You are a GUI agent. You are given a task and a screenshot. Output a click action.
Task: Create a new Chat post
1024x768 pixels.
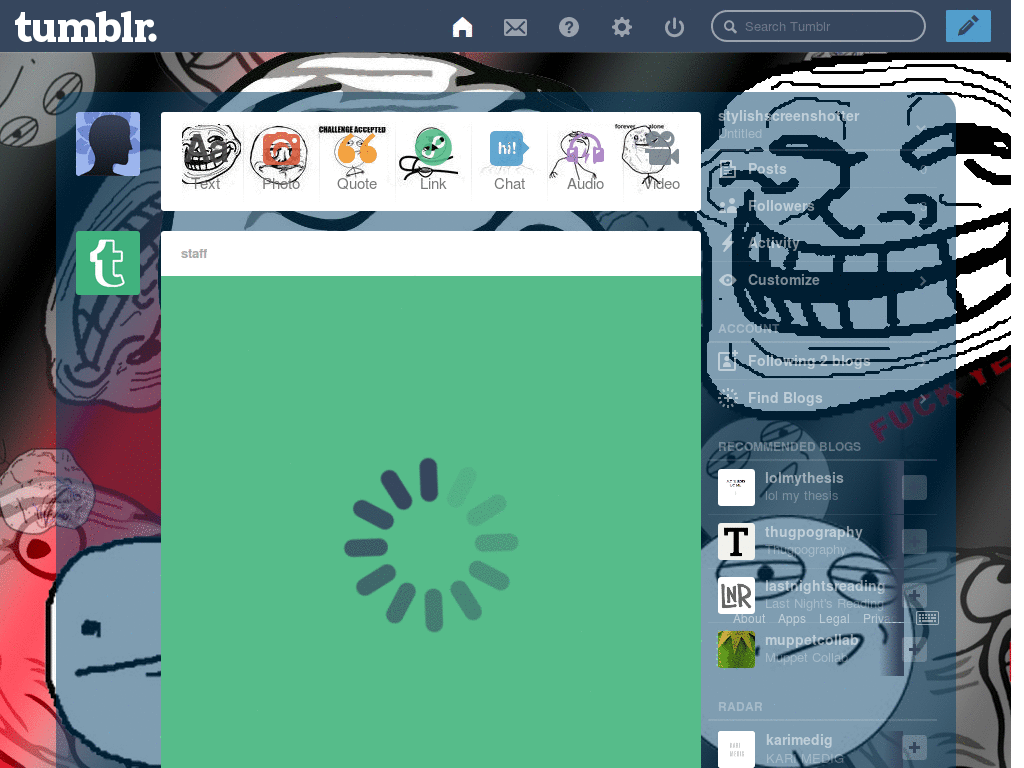(x=509, y=159)
